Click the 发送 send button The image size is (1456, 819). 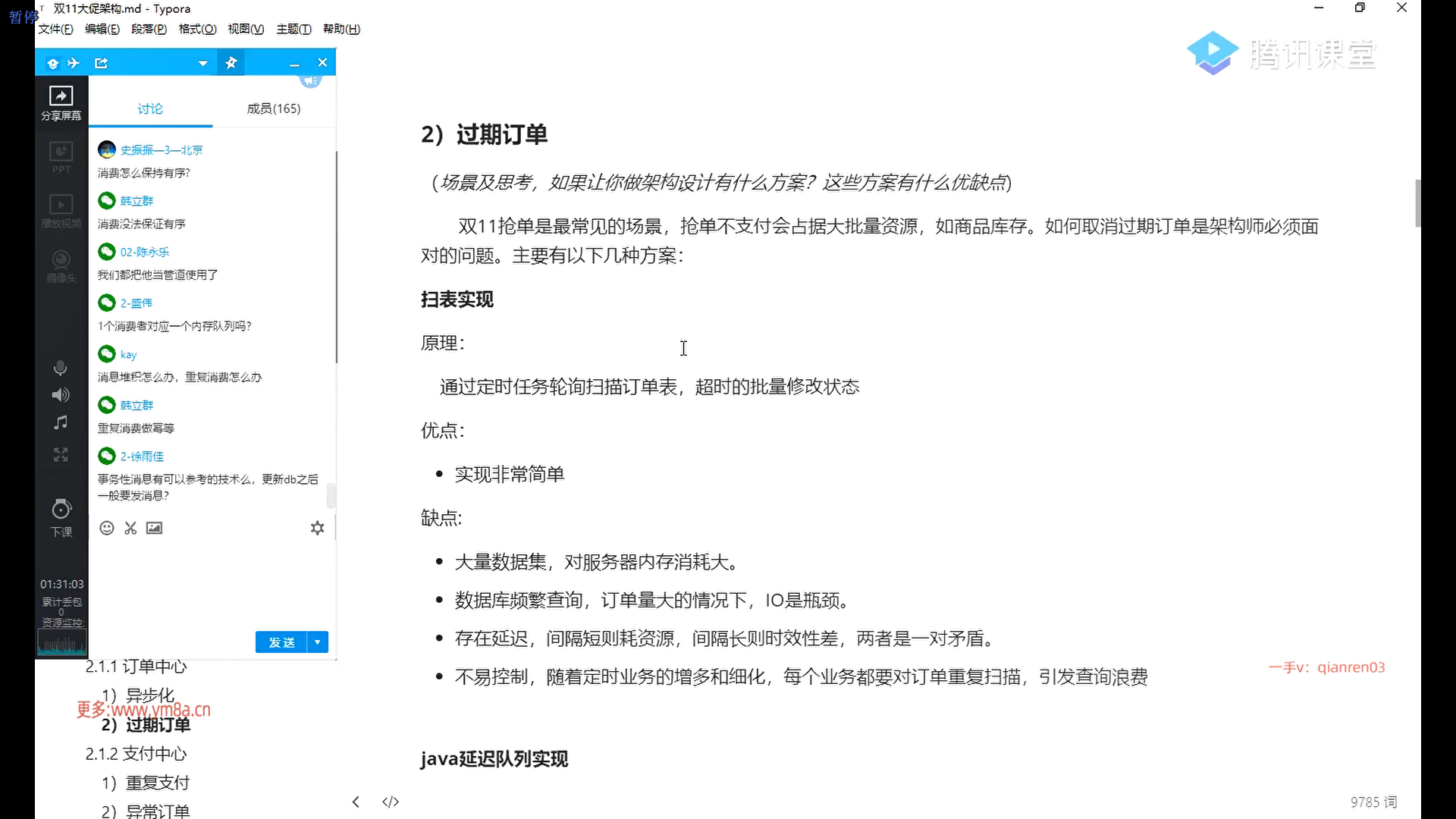pos(281,642)
